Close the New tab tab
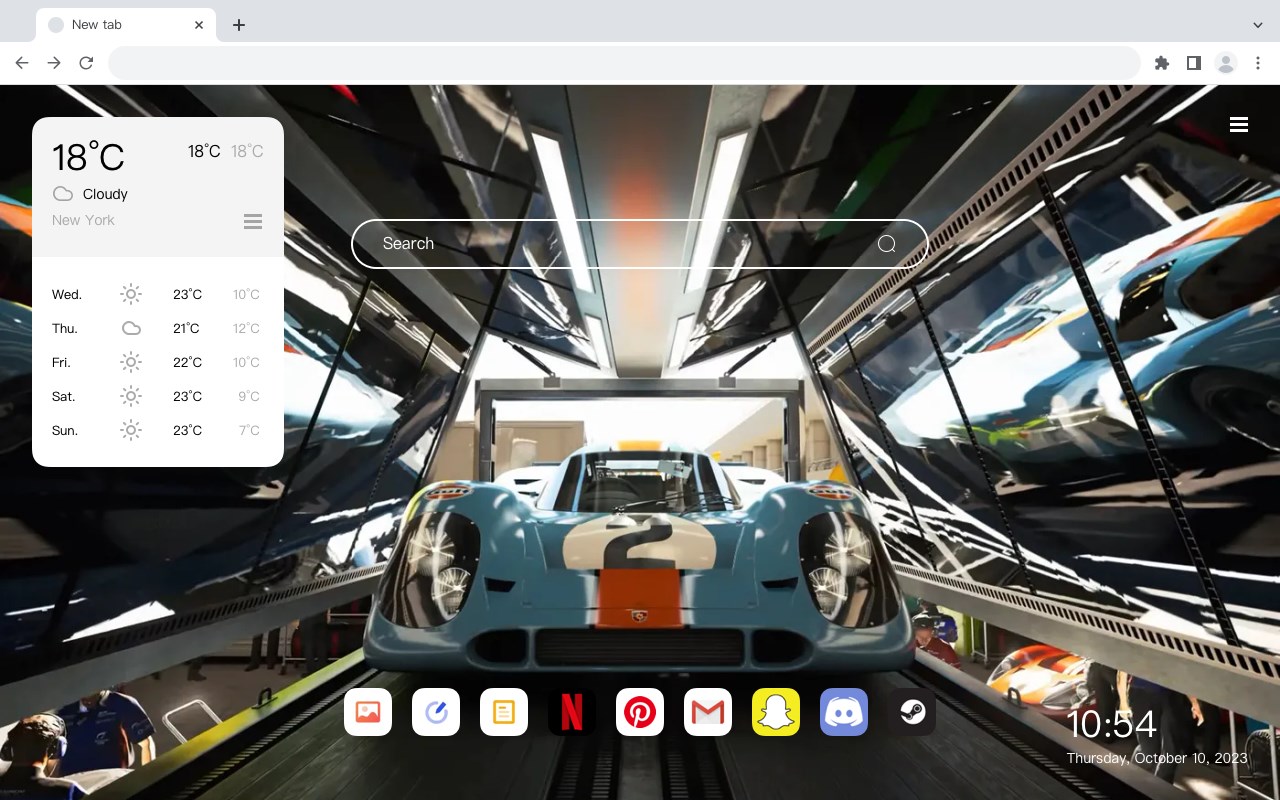Viewport: 1280px width, 800px height. [x=199, y=25]
